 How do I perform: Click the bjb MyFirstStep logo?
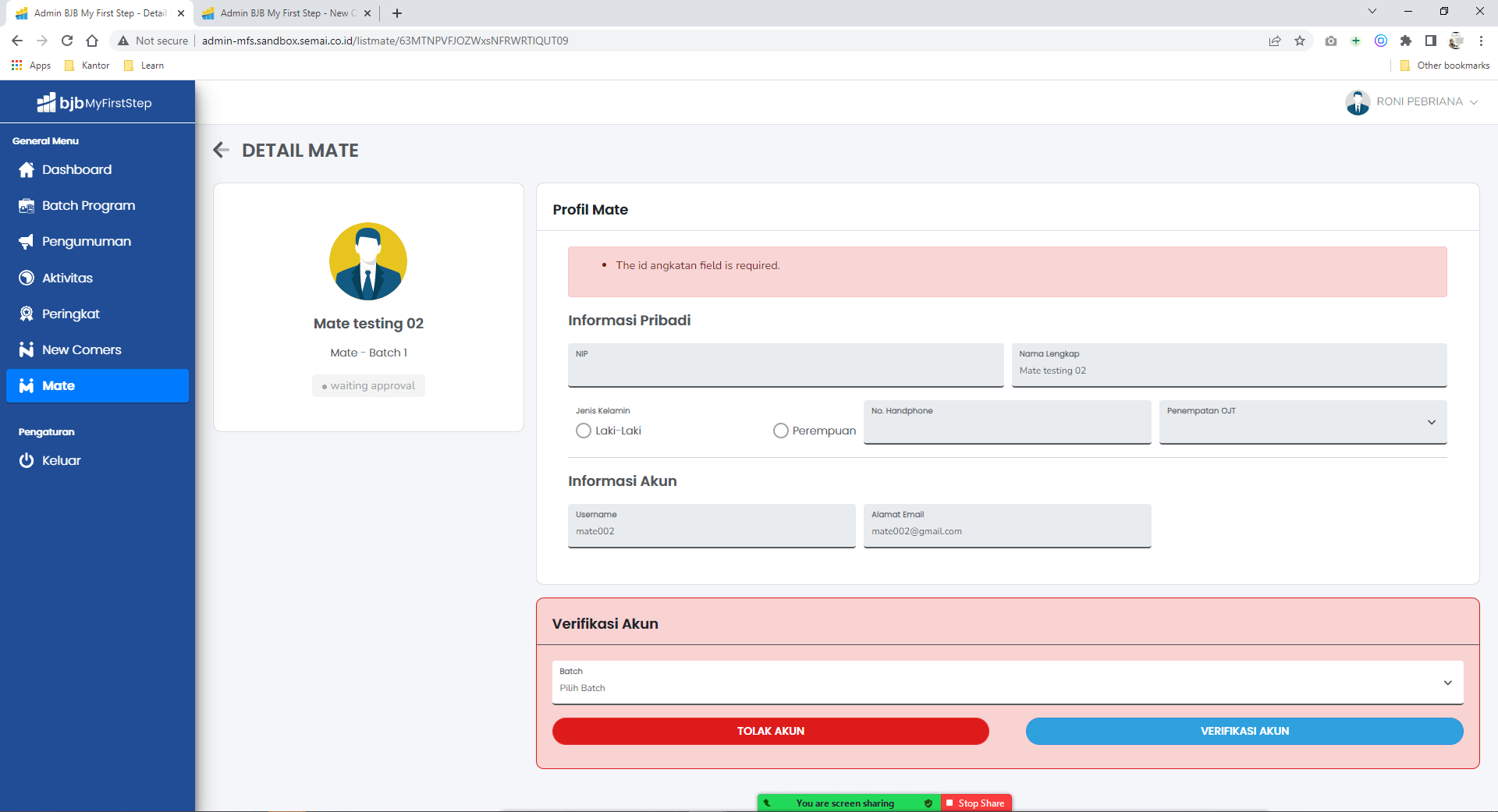pyautogui.click(x=94, y=102)
